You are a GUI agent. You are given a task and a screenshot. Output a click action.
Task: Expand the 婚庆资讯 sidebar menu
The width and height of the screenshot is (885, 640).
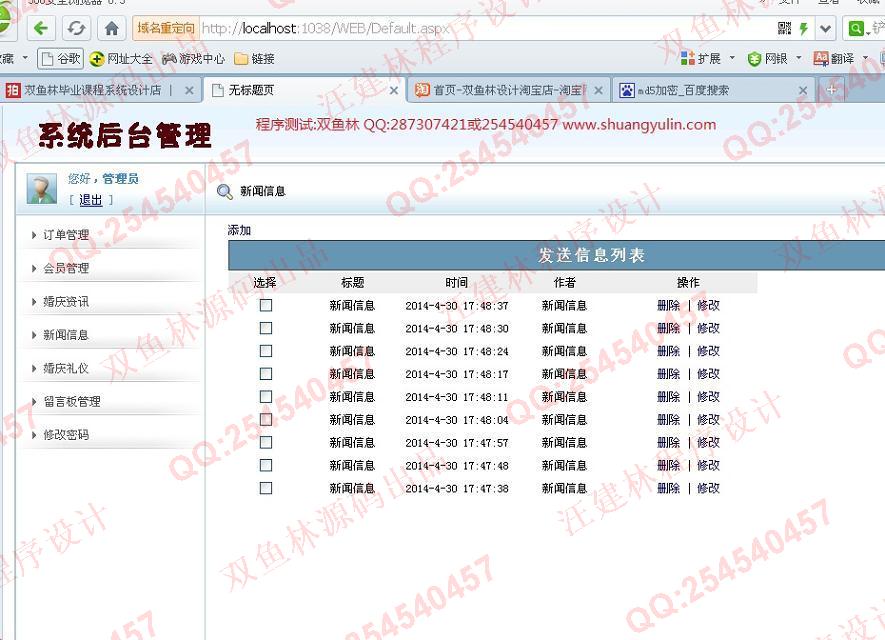click(66, 301)
